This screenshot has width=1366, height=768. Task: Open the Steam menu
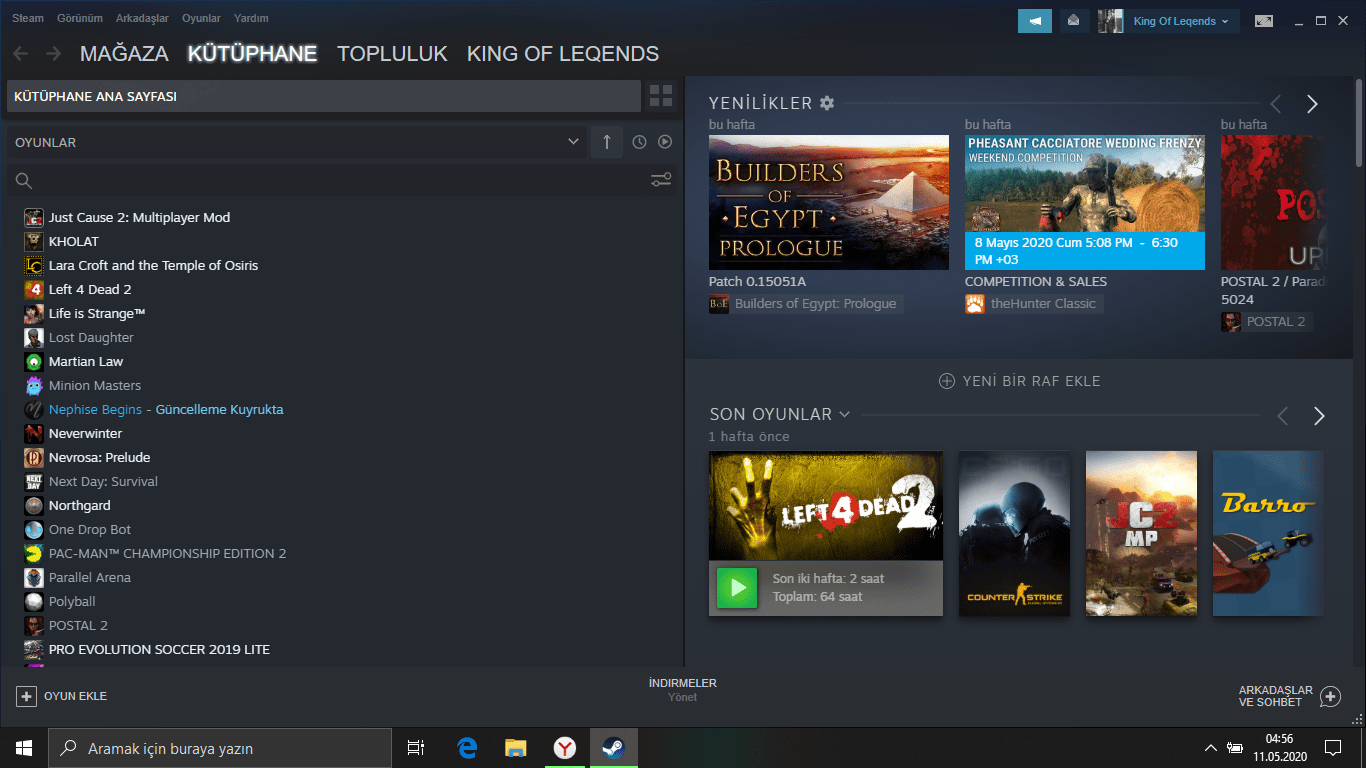(28, 18)
